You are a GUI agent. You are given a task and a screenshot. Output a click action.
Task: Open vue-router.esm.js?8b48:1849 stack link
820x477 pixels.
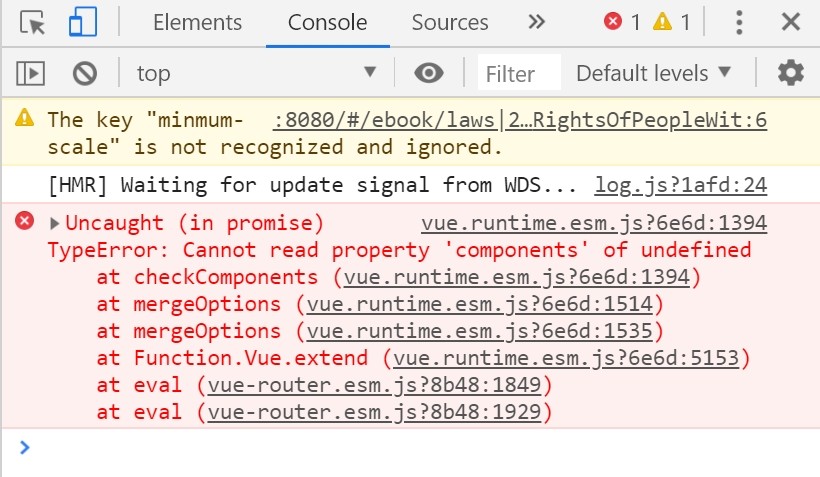coord(380,385)
